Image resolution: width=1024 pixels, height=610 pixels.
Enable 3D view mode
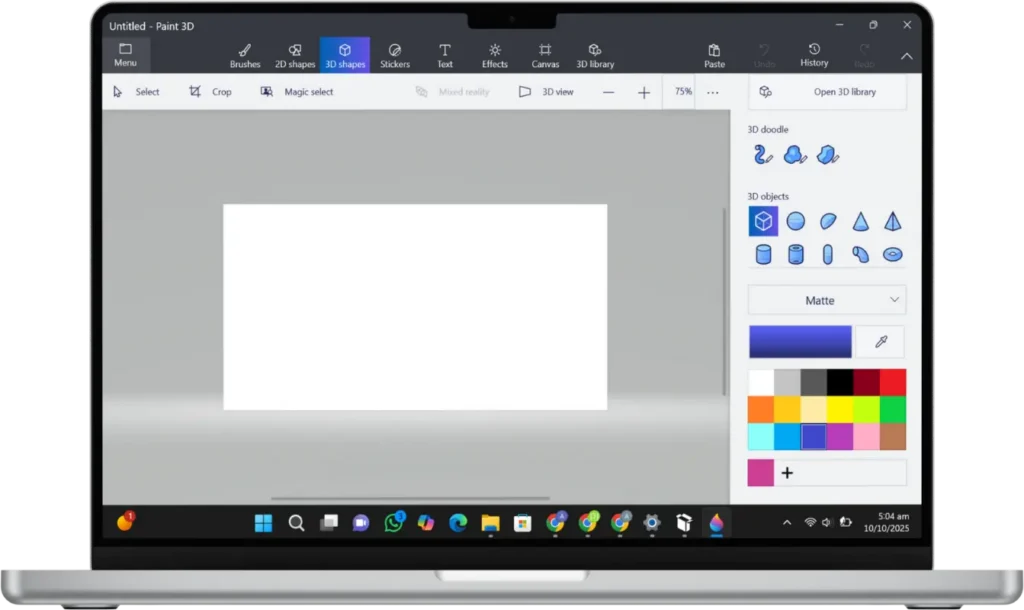tap(545, 91)
